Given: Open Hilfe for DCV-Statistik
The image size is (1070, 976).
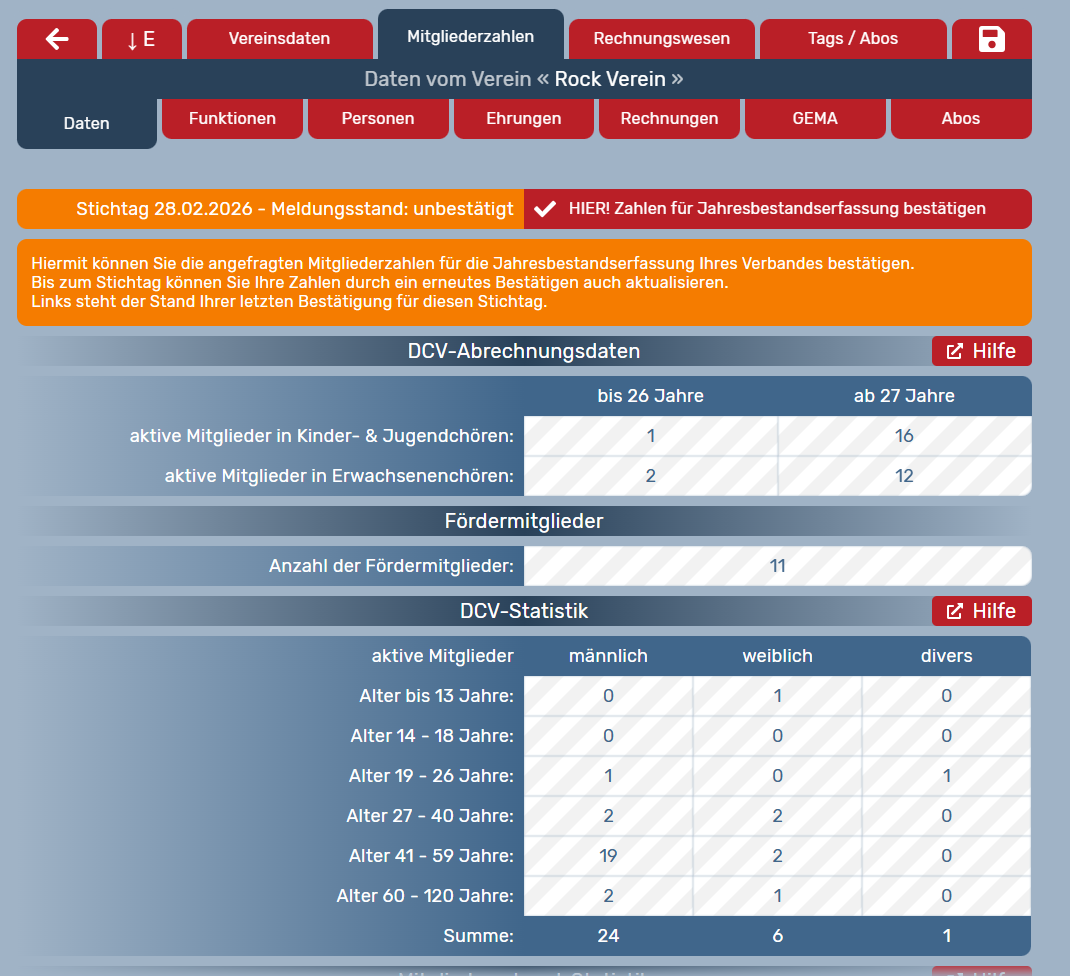Looking at the screenshot, I should pos(981,611).
